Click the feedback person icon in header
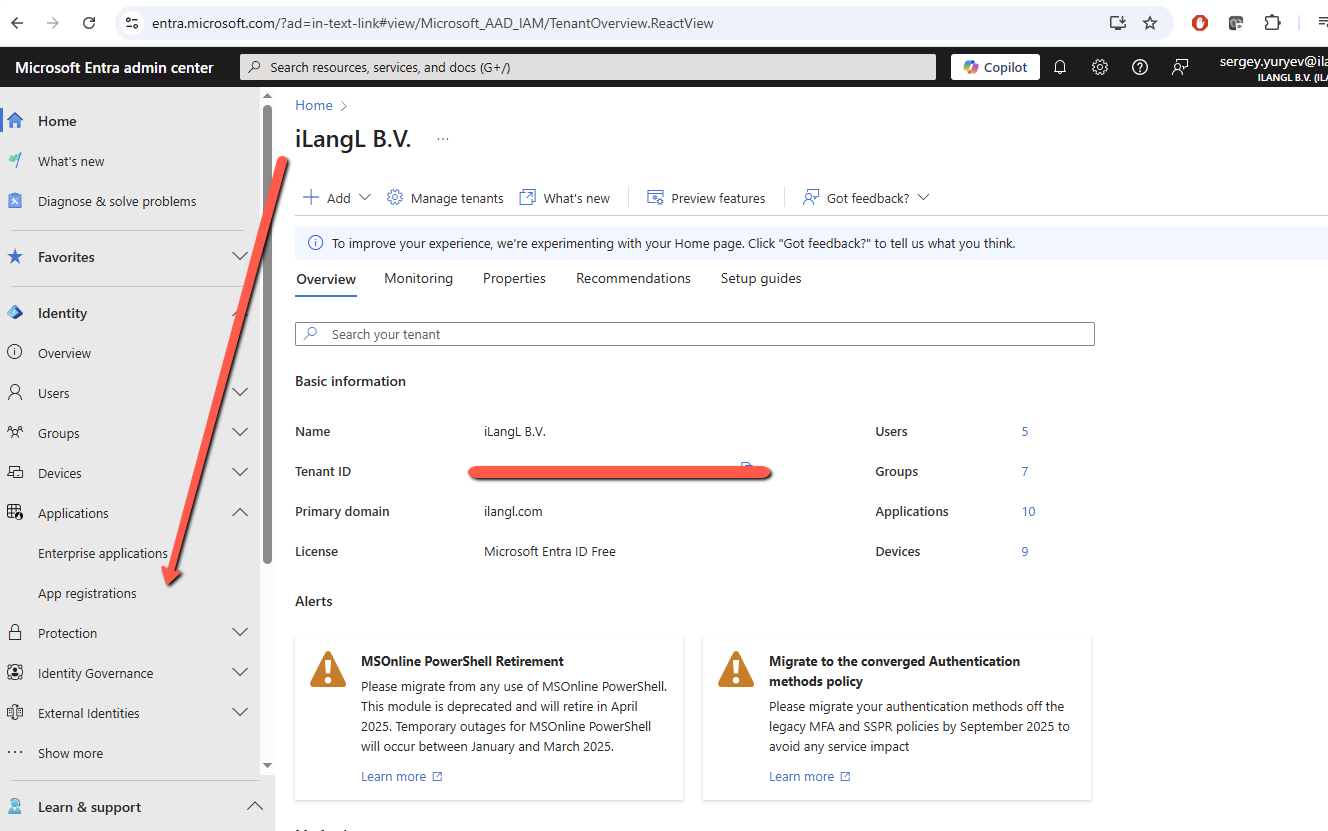The height and width of the screenshot is (831, 1328). coord(1180,67)
